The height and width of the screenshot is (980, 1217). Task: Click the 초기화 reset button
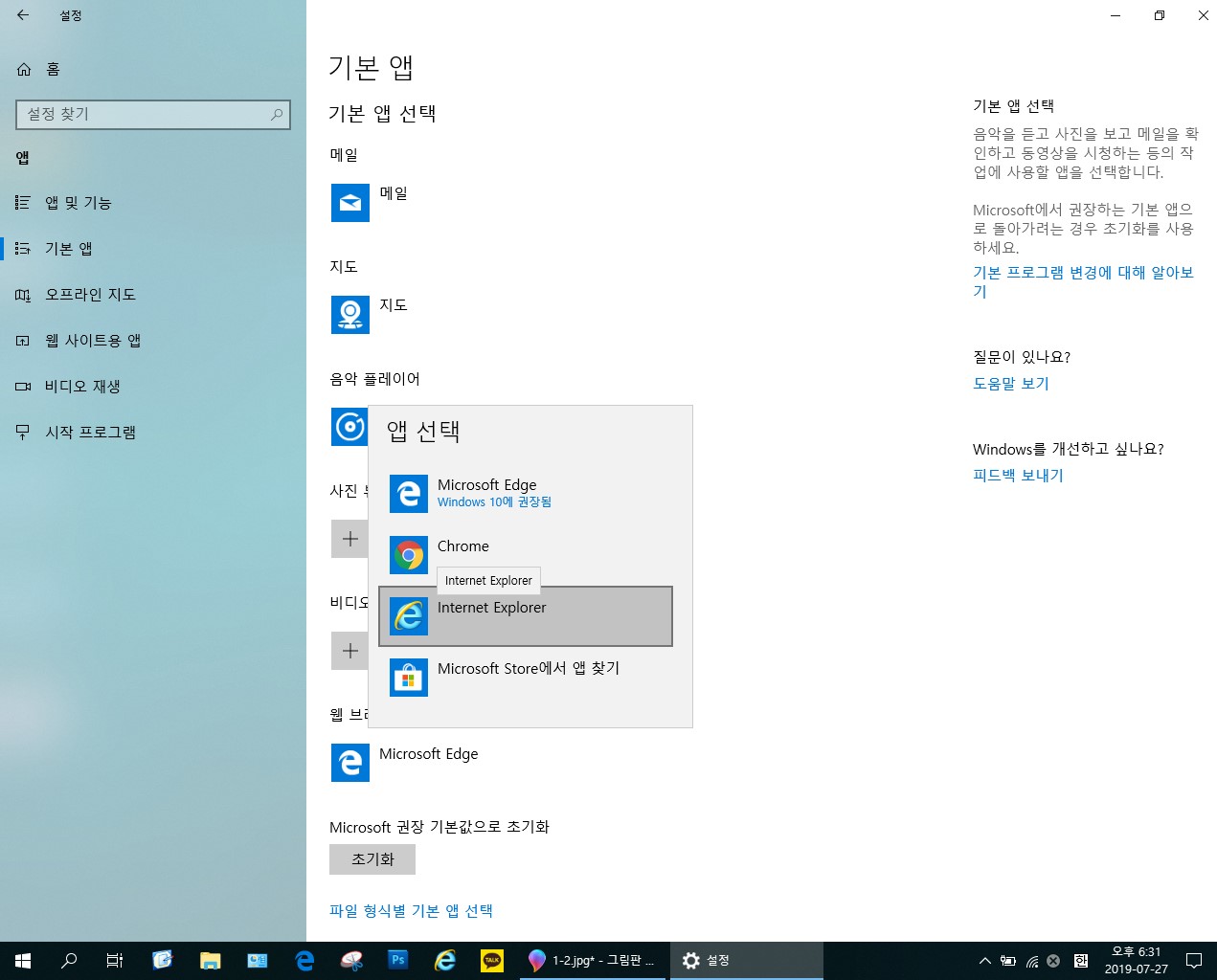point(372,859)
